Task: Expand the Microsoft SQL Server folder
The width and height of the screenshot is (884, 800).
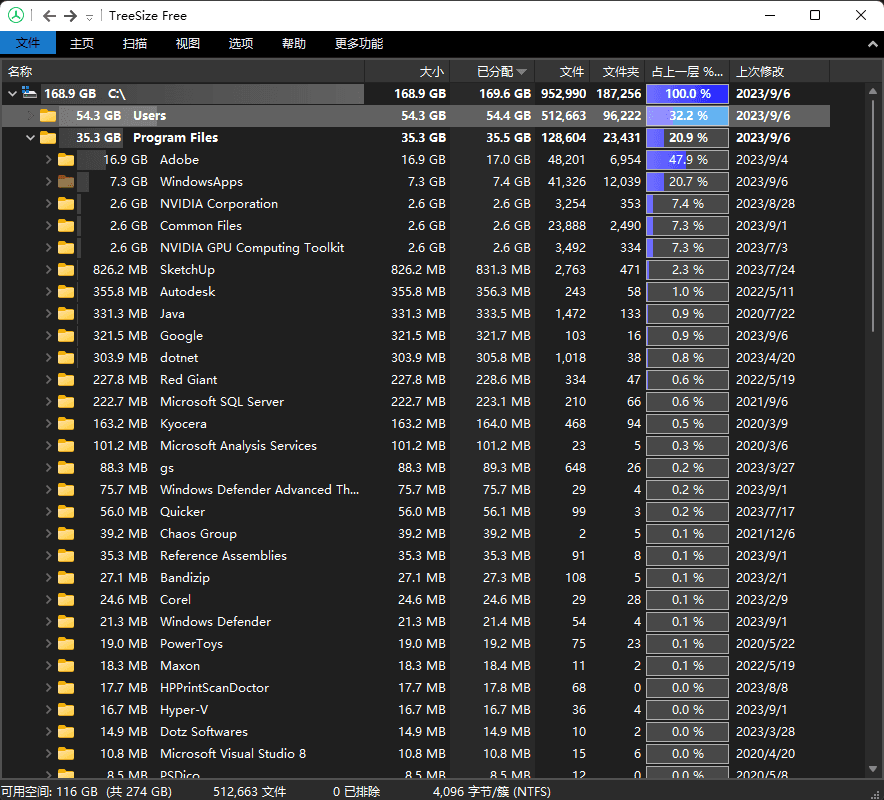Action: pyautogui.click(x=48, y=401)
